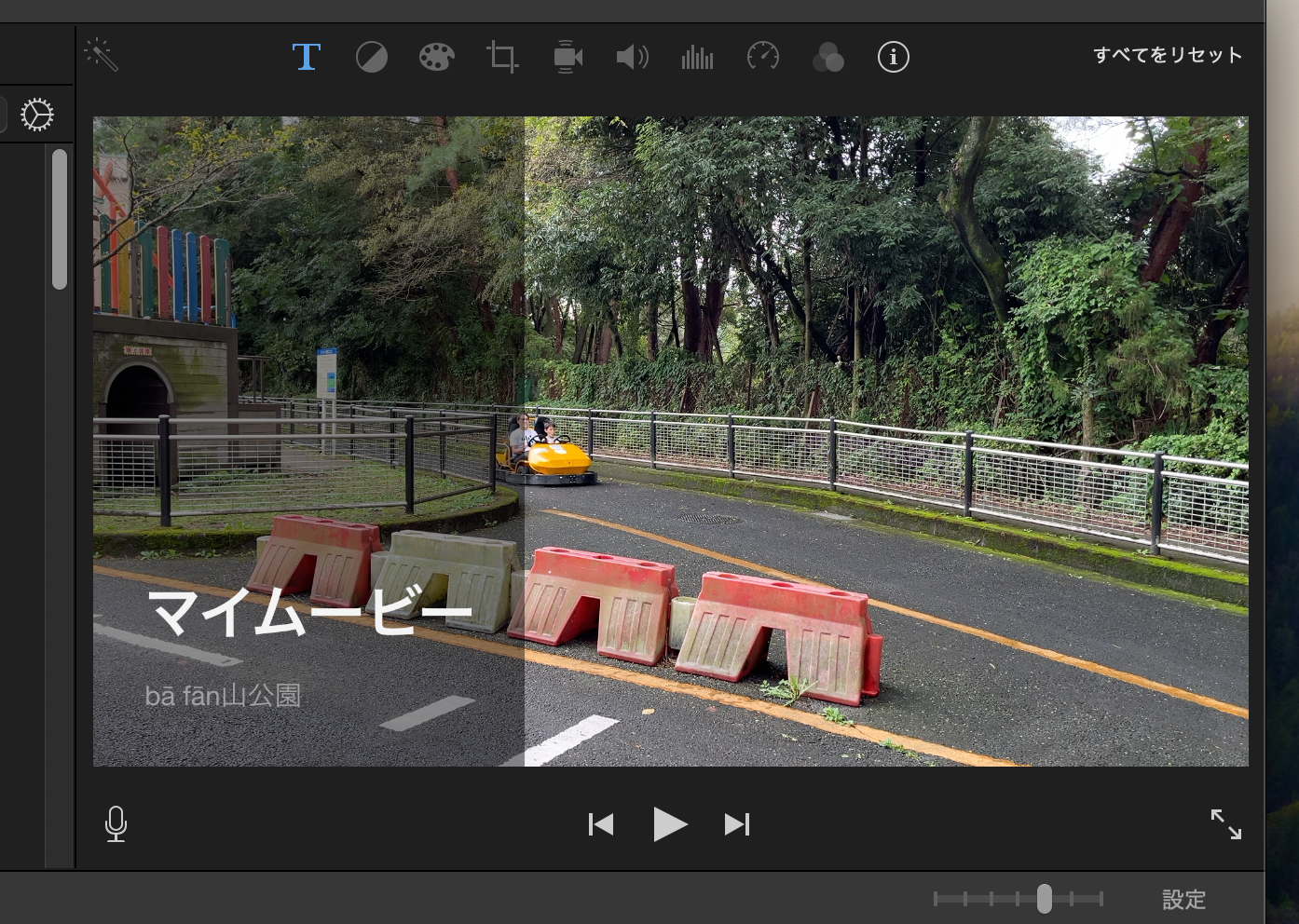Open the speed gauge tool
Screen dimensions: 1299x924
coord(762,57)
